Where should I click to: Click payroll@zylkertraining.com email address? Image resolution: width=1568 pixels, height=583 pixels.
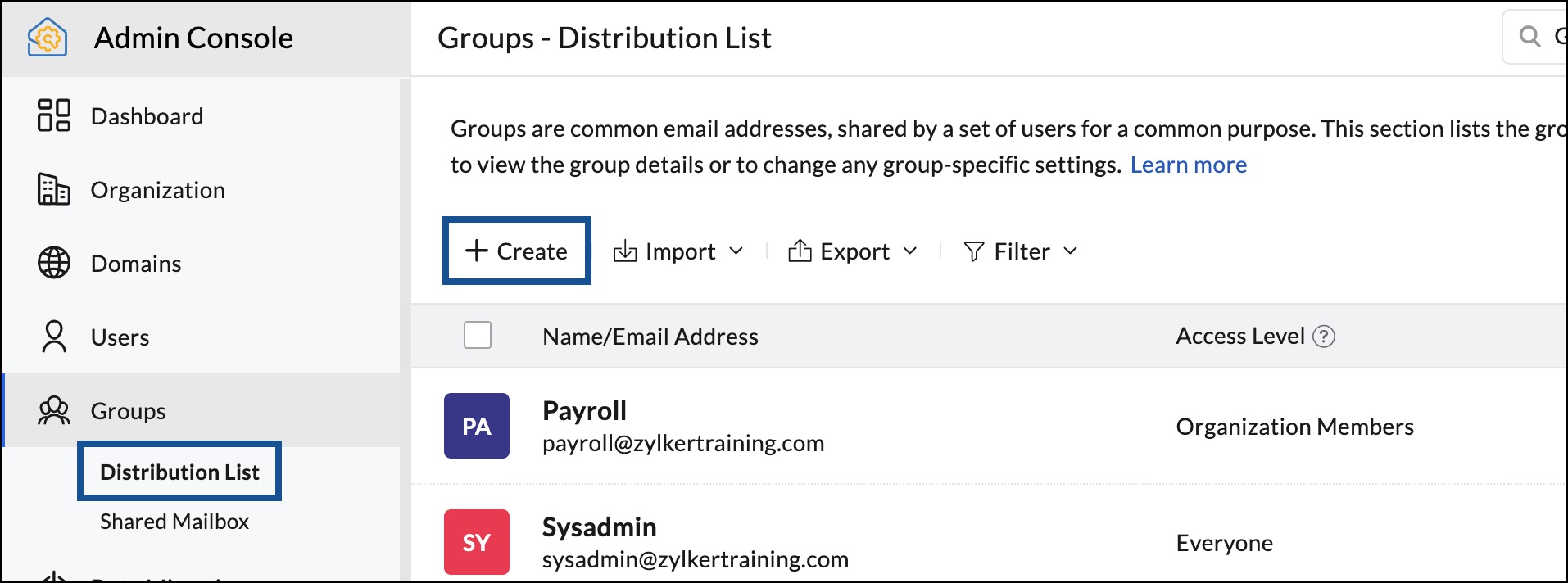pyautogui.click(x=683, y=443)
